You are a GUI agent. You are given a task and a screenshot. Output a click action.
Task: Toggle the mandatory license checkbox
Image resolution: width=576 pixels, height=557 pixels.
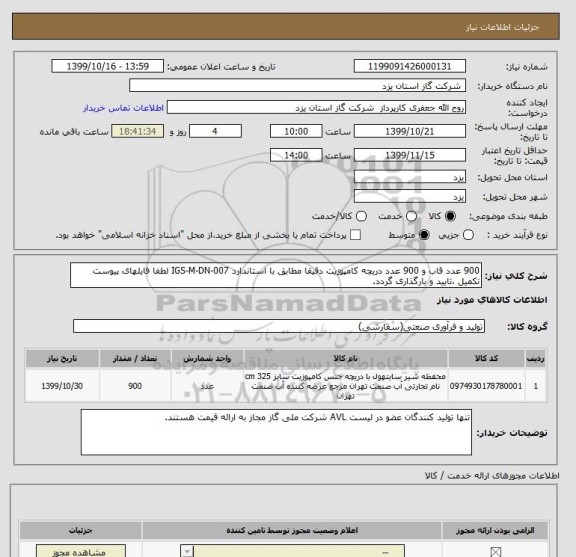(x=496, y=552)
